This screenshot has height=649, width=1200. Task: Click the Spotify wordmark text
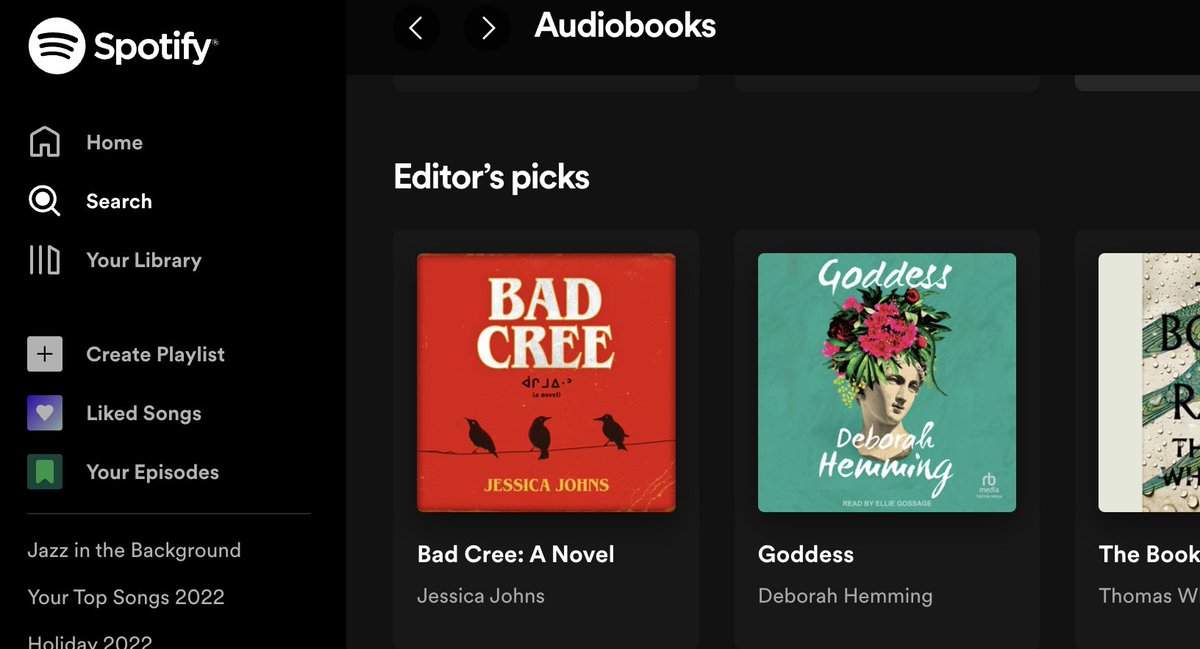click(x=155, y=46)
